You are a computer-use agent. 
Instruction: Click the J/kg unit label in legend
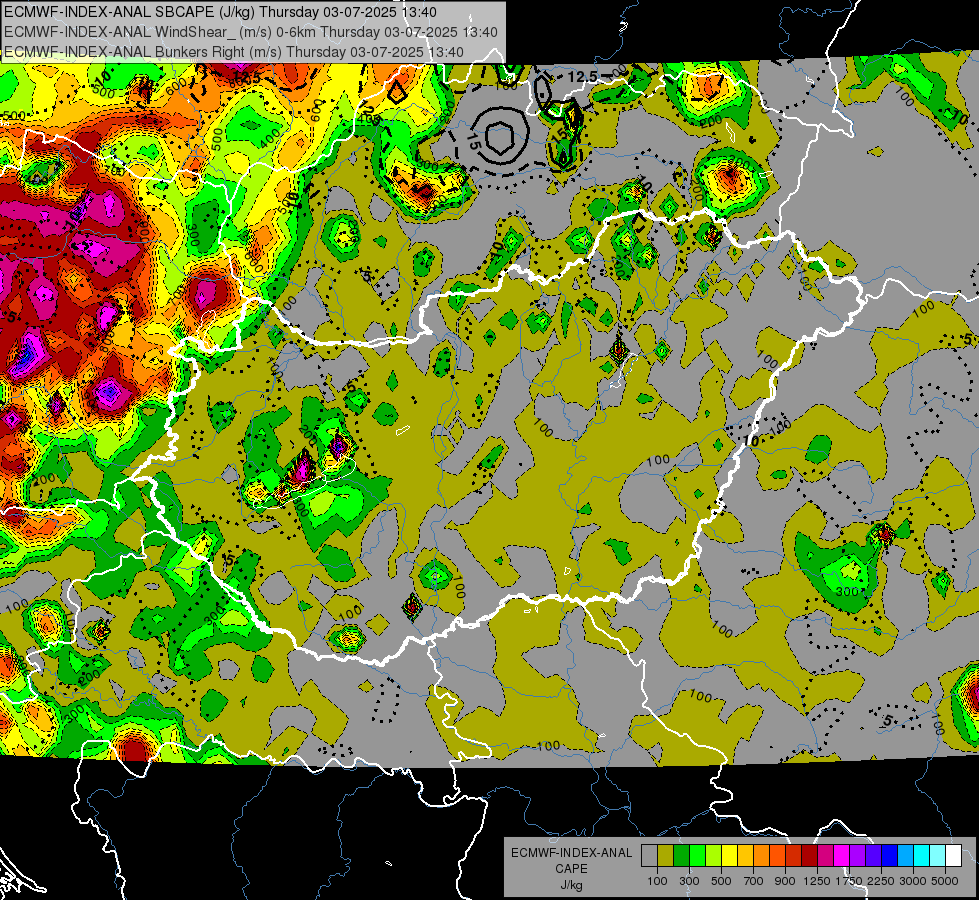pos(571,885)
